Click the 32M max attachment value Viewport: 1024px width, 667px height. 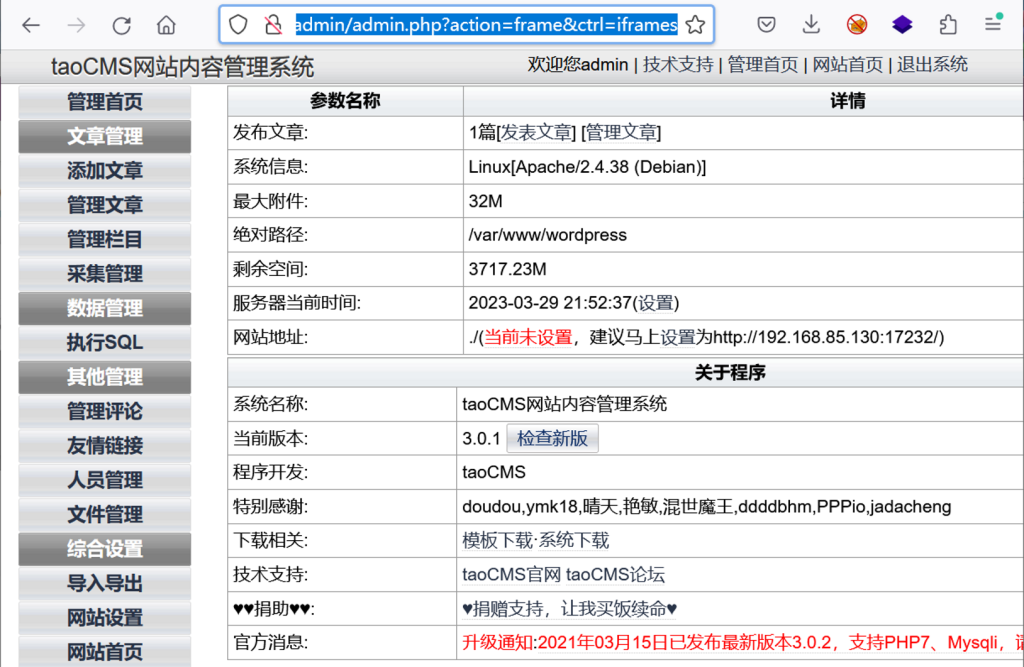(x=485, y=201)
